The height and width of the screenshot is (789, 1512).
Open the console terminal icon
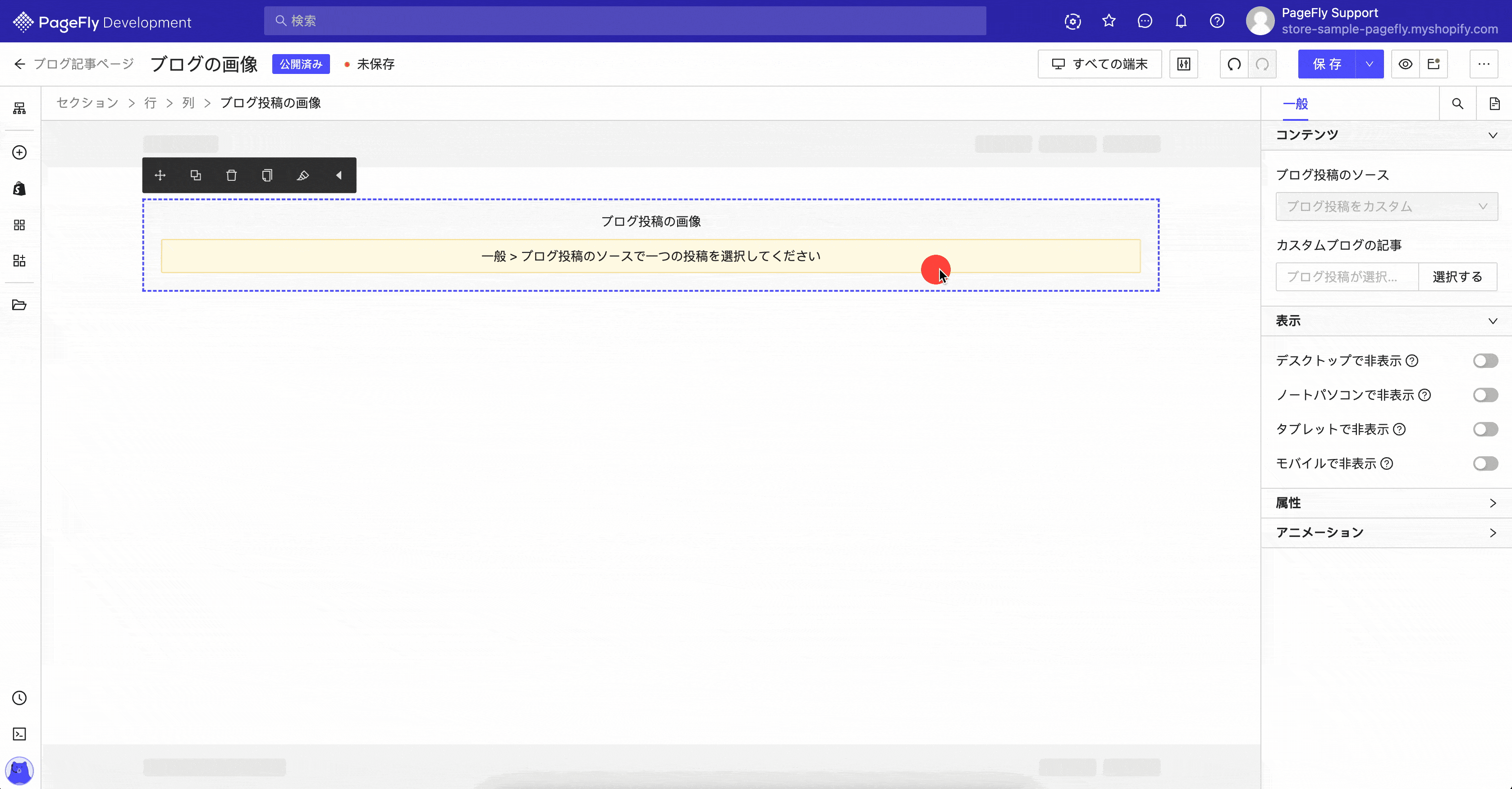pos(19,734)
